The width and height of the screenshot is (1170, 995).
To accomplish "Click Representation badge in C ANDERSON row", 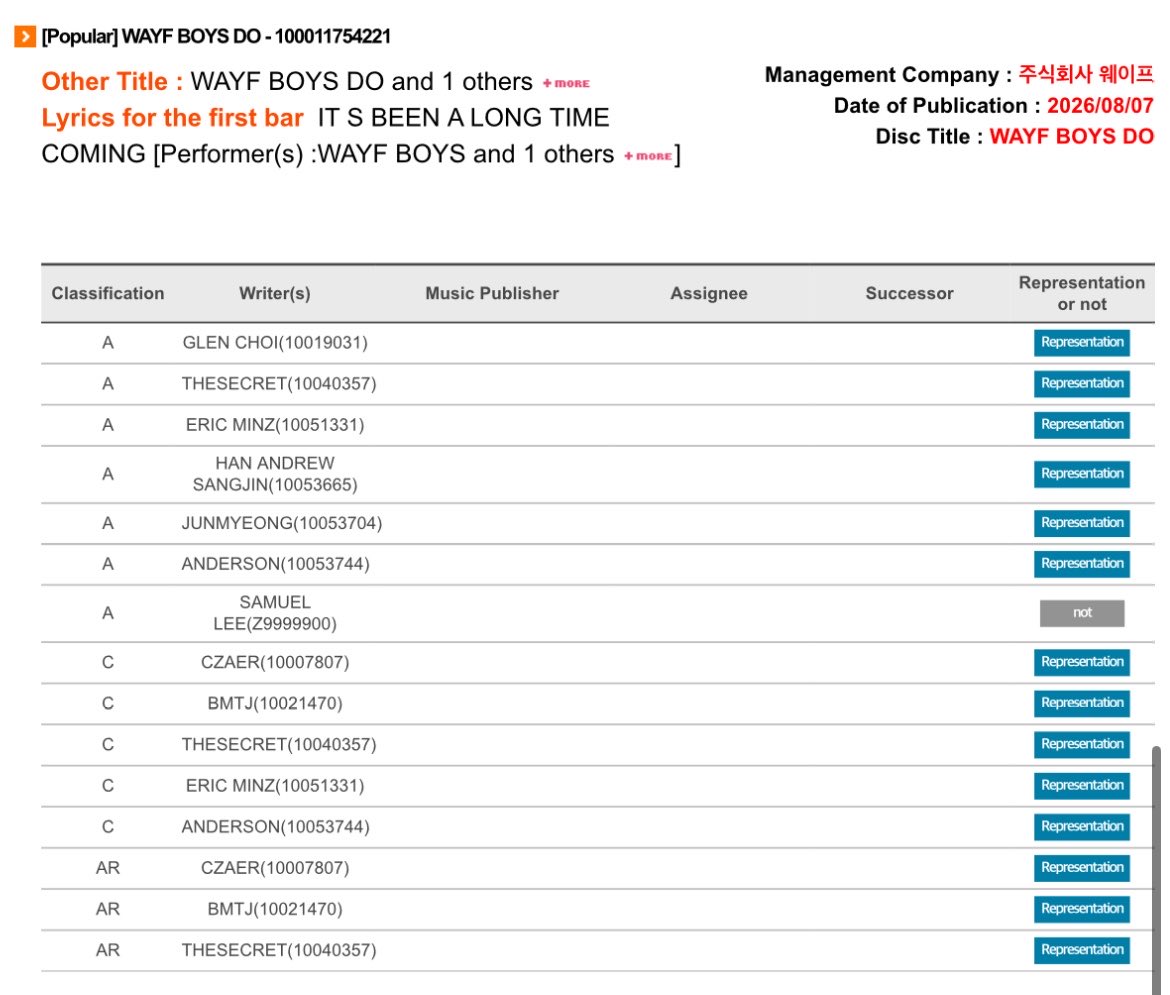I will pyautogui.click(x=1081, y=826).
